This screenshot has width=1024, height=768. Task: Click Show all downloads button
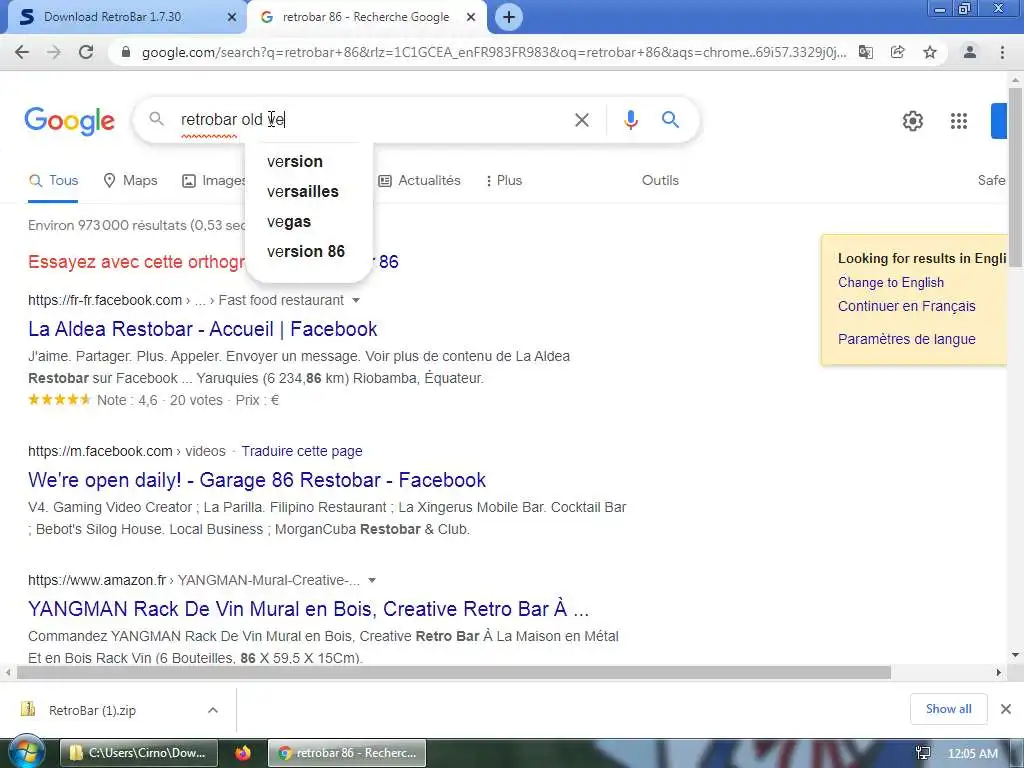(948, 709)
